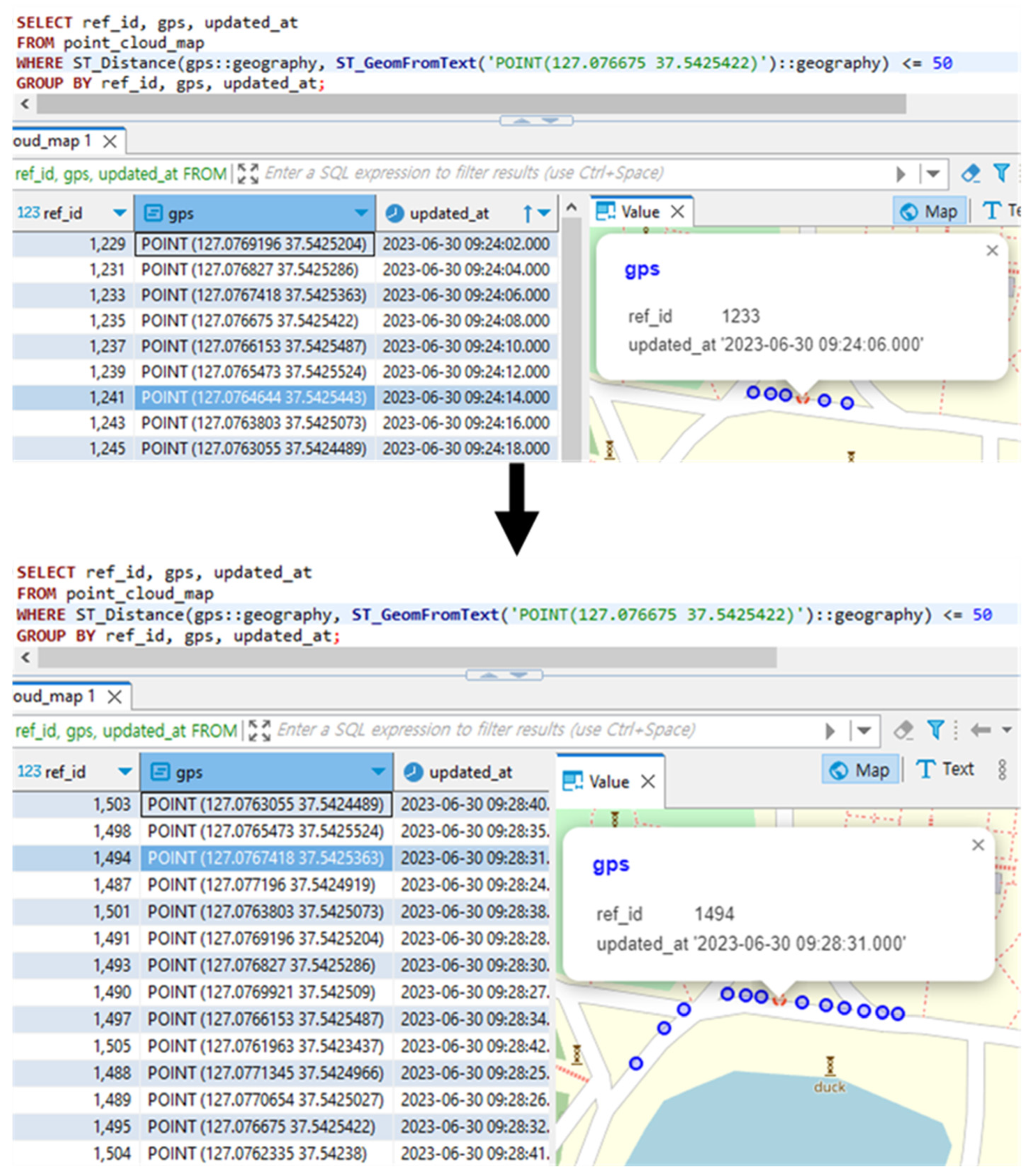Open the gps column dropdown in the lower grid

point(378,772)
